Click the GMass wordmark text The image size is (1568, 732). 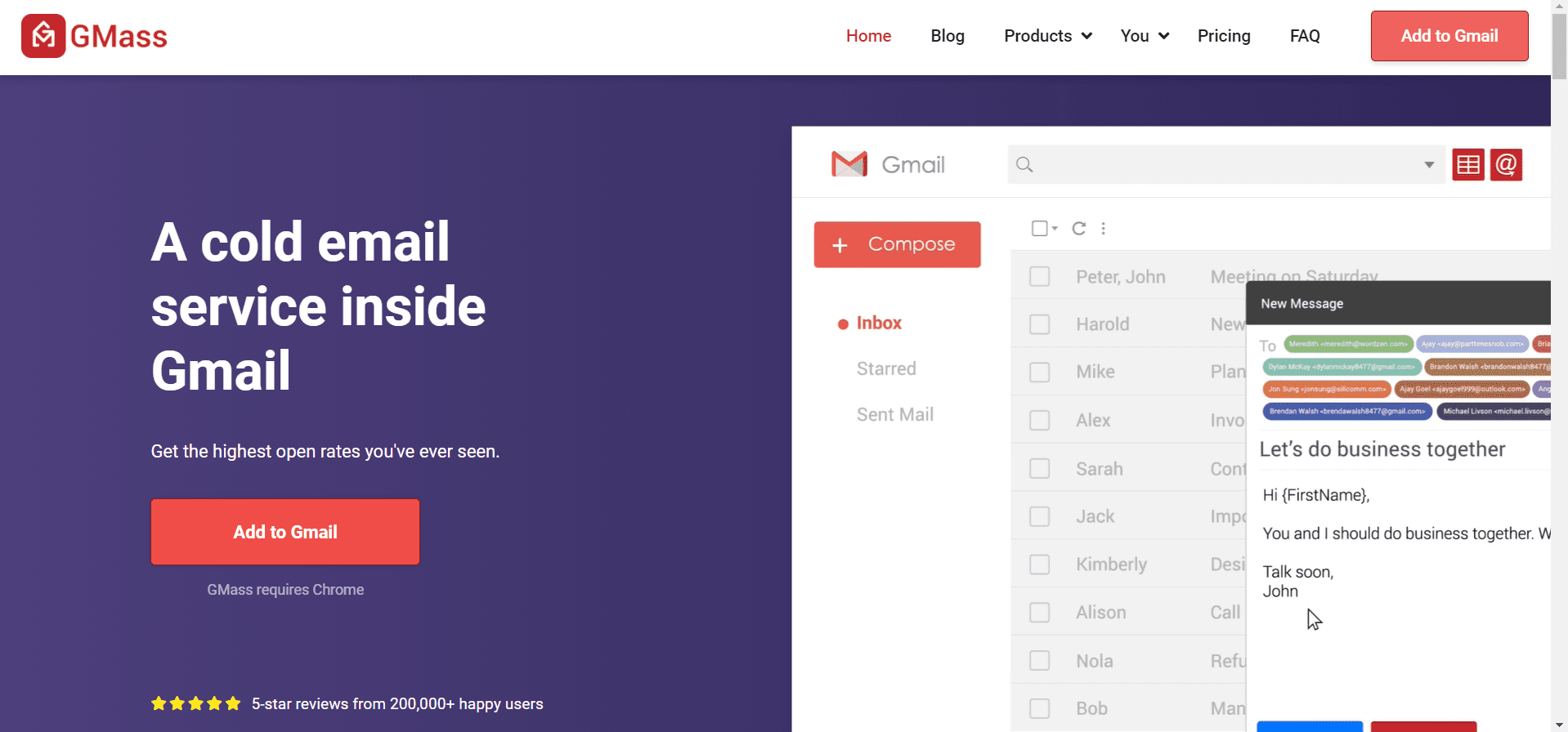tap(119, 36)
